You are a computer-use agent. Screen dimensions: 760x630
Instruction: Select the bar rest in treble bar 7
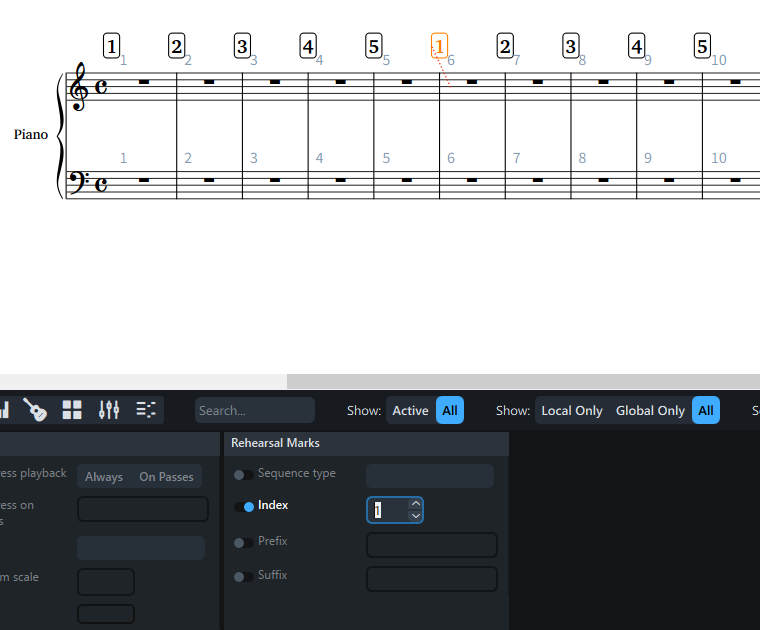coord(538,82)
